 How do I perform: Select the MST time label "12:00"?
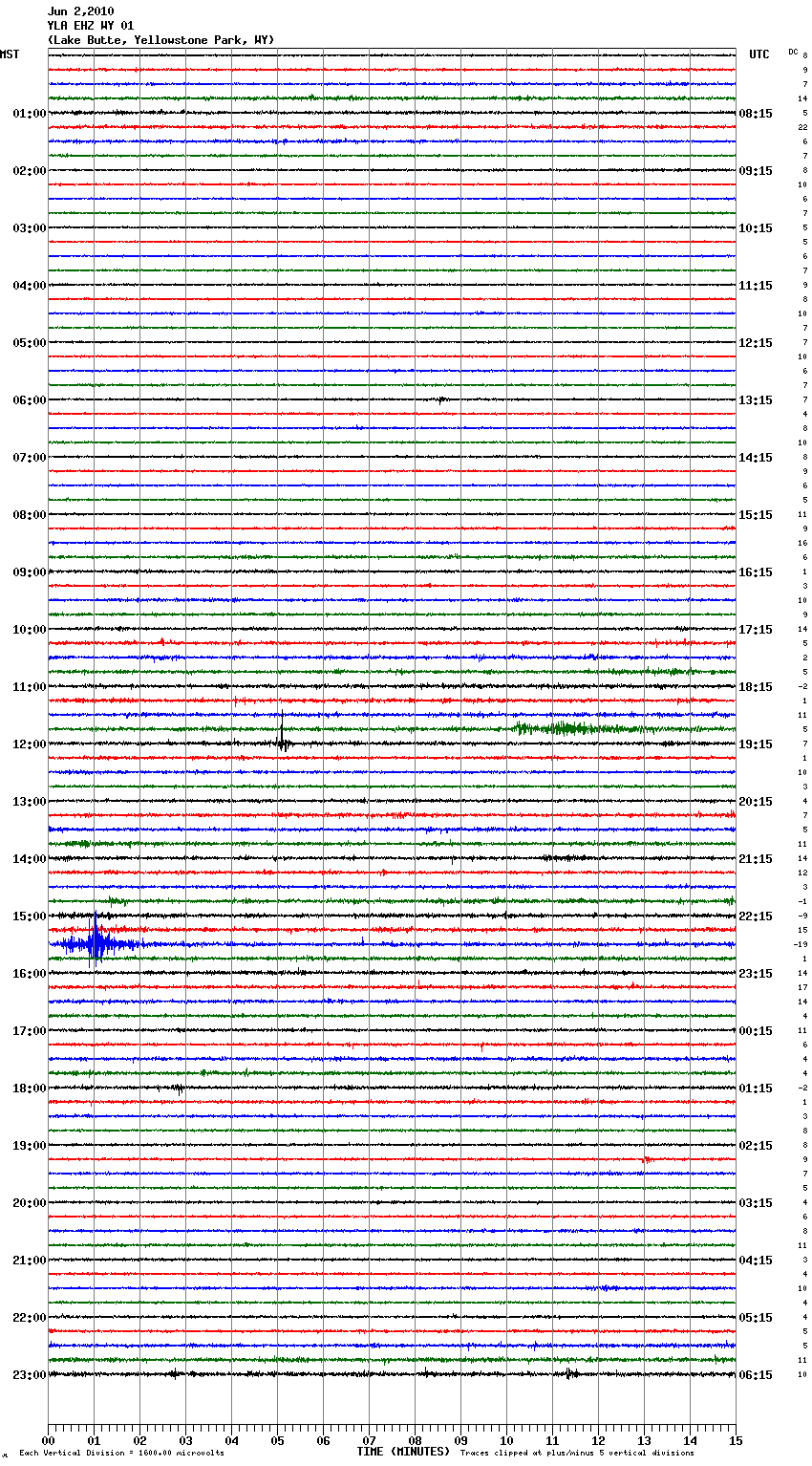(29, 744)
